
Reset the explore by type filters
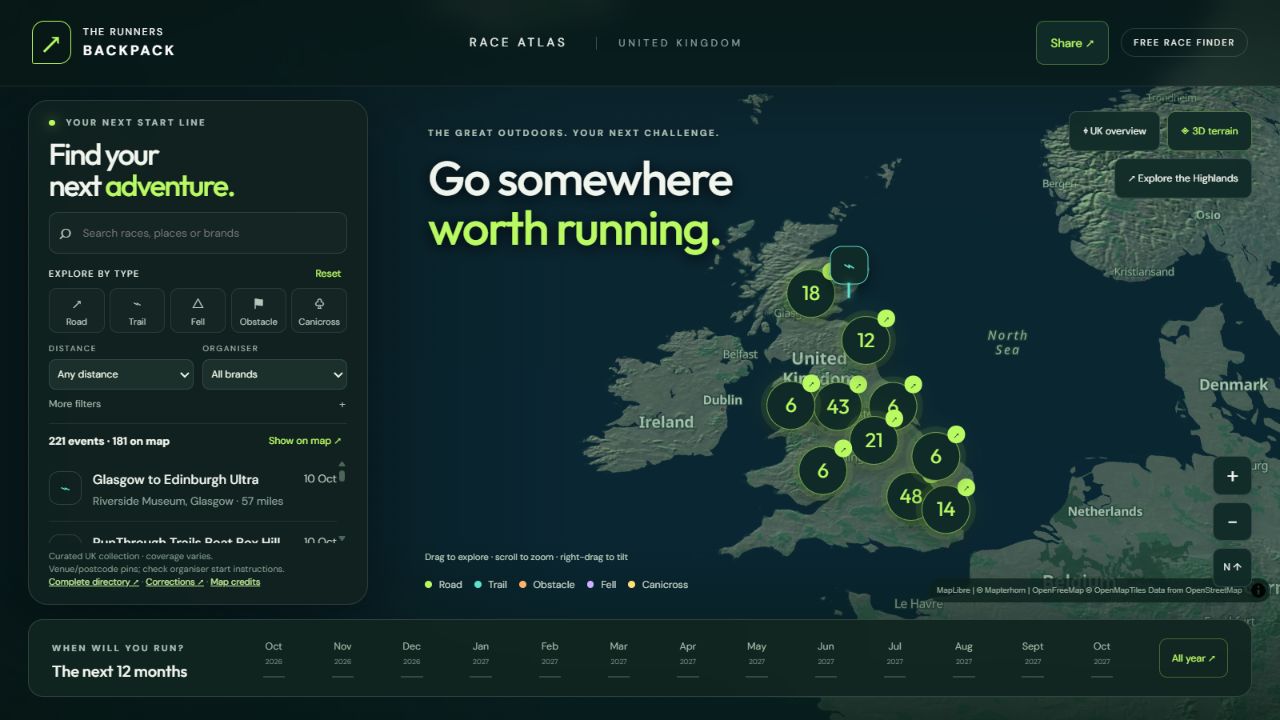coord(328,273)
